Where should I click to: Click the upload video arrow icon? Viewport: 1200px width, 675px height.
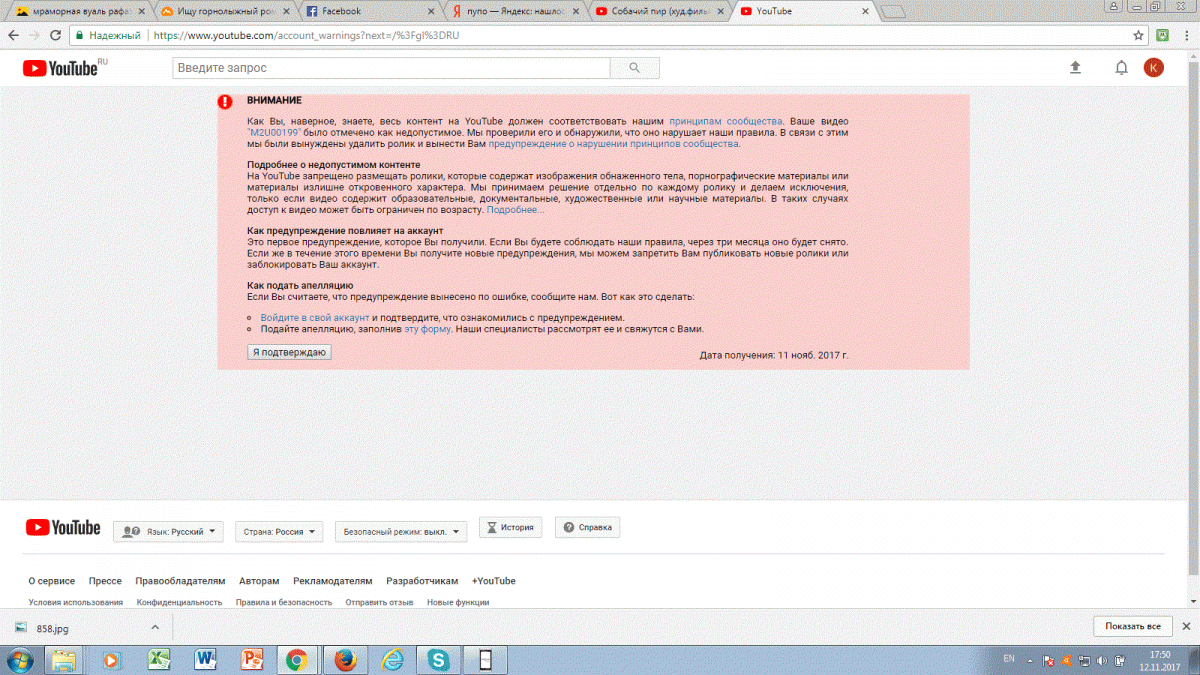[x=1076, y=68]
